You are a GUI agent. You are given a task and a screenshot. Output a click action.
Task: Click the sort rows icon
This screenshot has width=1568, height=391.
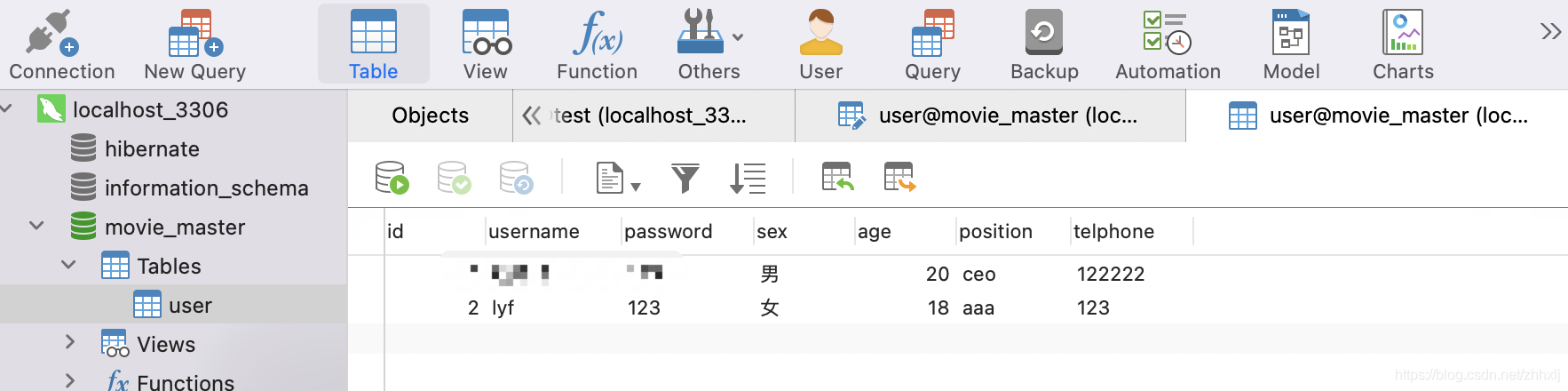pyautogui.click(x=748, y=178)
